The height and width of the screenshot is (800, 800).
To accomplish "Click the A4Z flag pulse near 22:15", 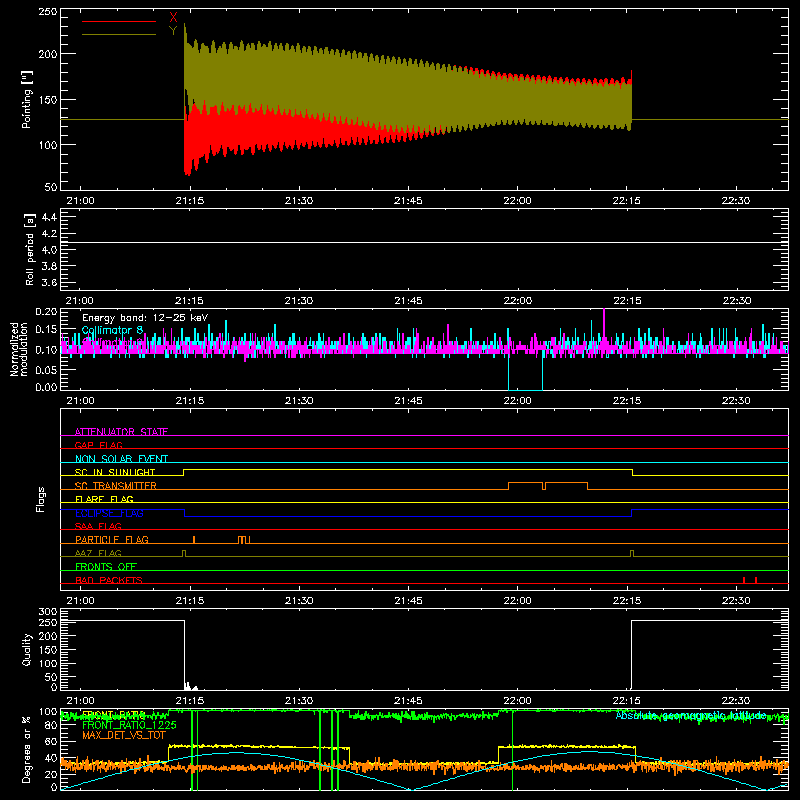I will point(632,554).
